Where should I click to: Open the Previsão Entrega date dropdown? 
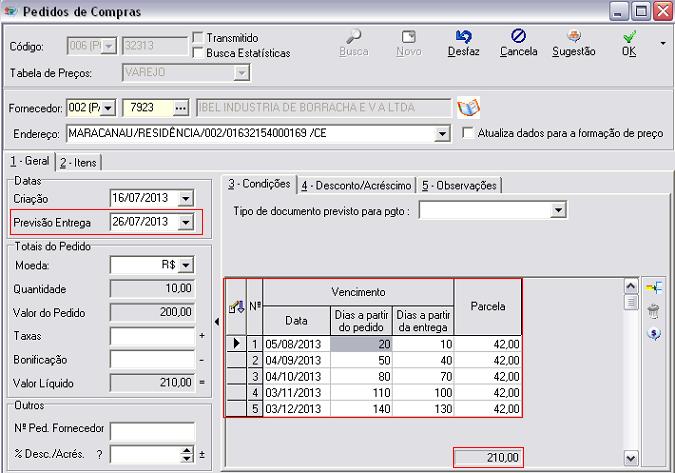184,222
